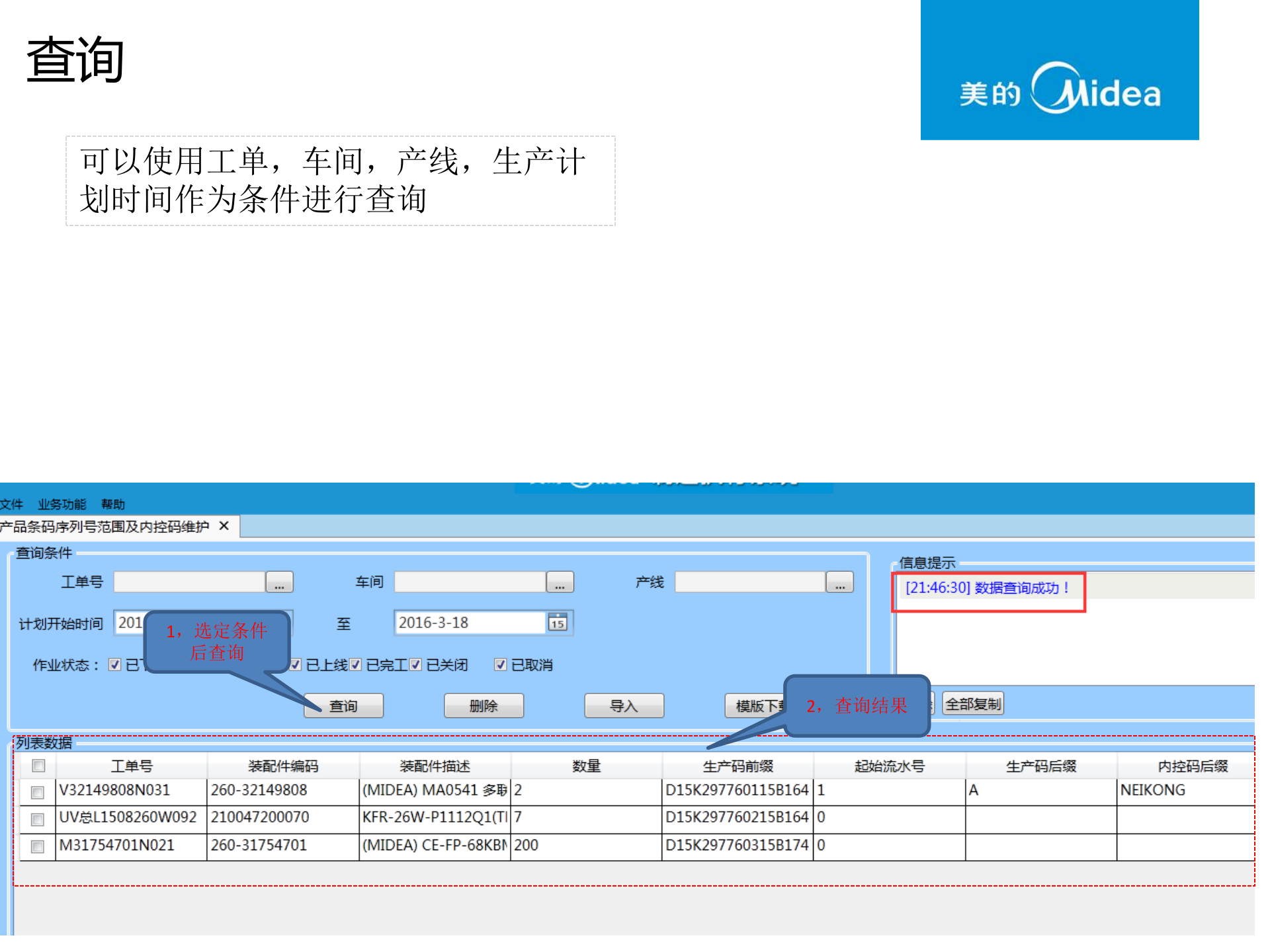Screen dimensions: 1270x952
Task: Click the 全部复制 button
Action: (x=972, y=703)
